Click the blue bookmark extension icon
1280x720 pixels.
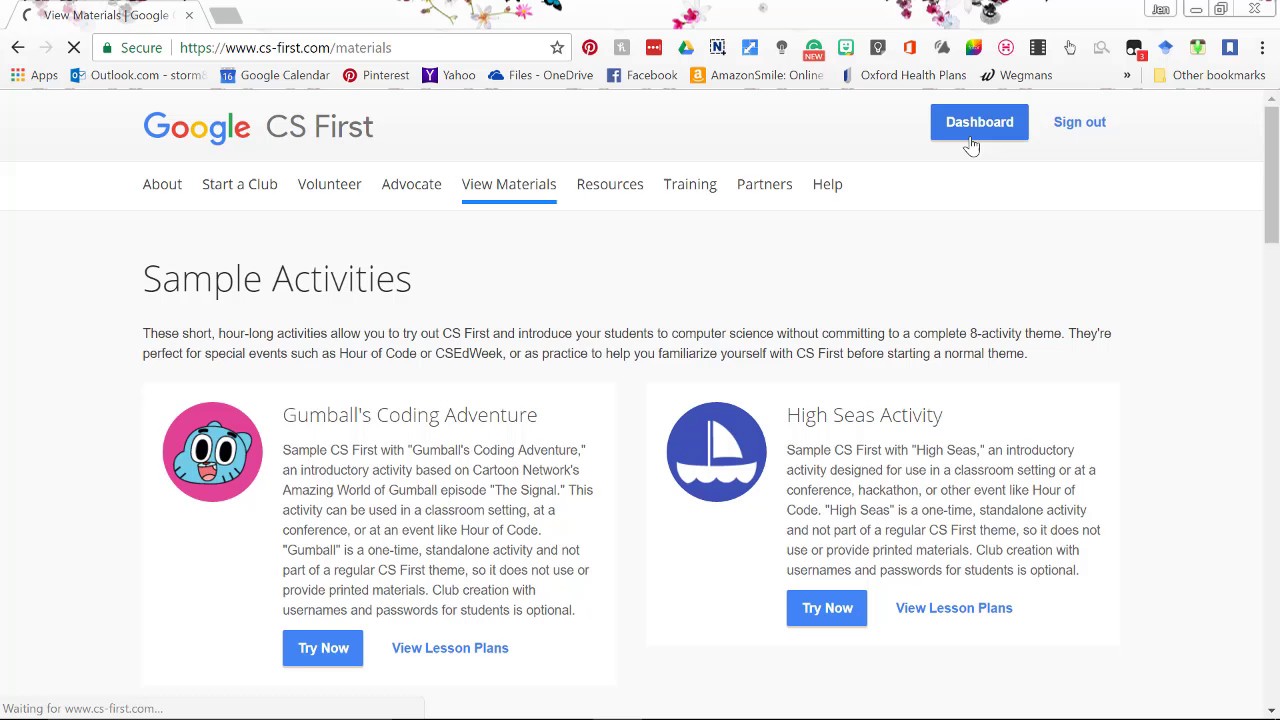(x=1230, y=48)
